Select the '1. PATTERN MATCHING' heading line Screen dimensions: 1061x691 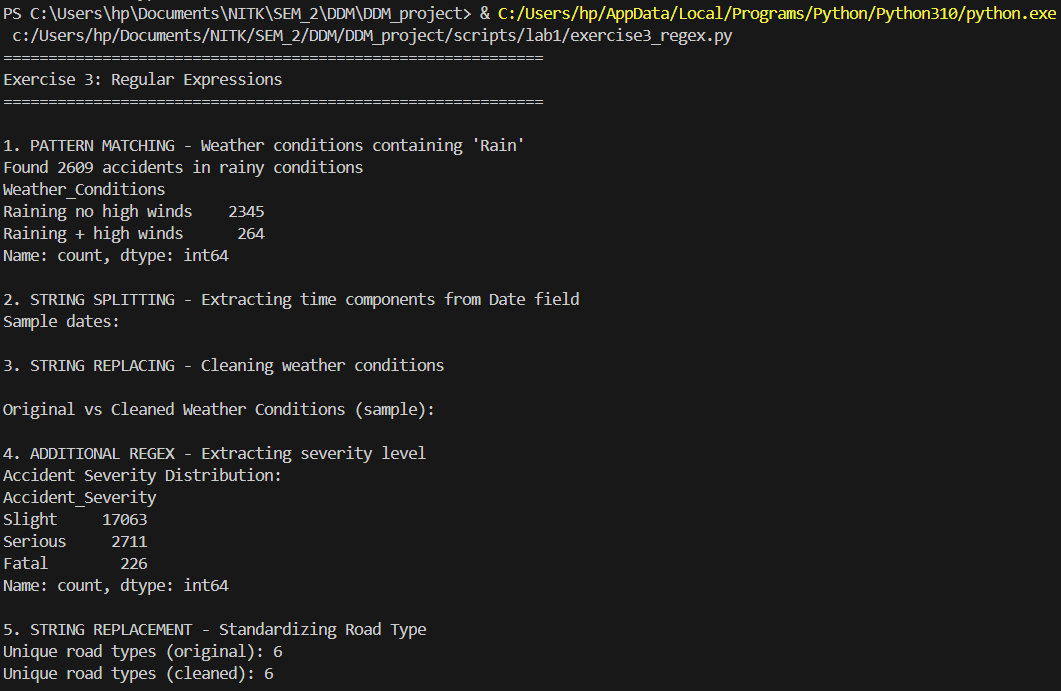(264, 145)
